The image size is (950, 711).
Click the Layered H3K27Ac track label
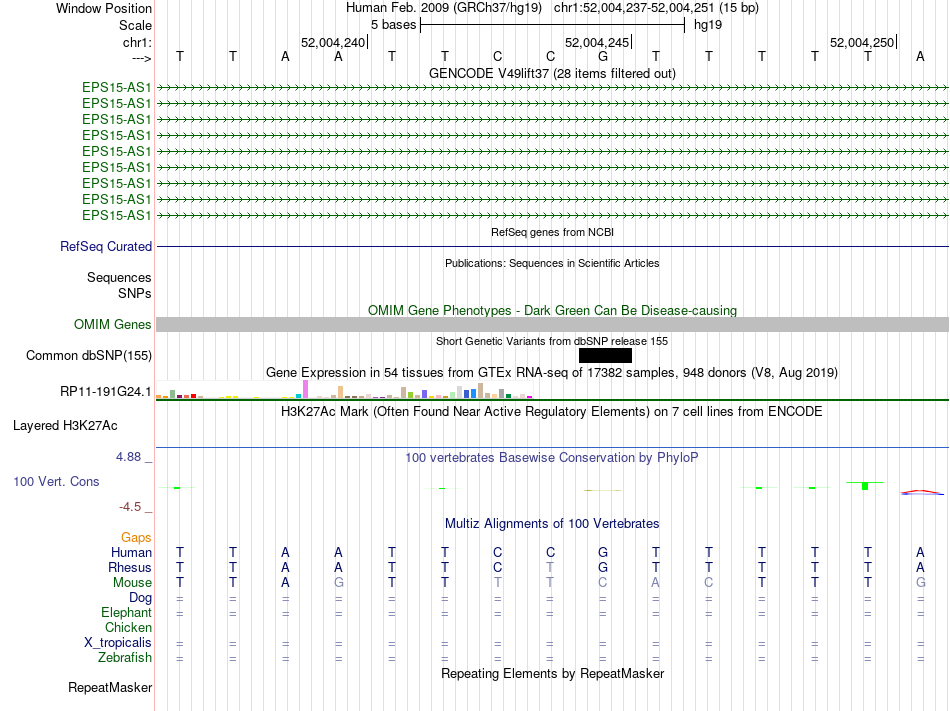(65, 426)
